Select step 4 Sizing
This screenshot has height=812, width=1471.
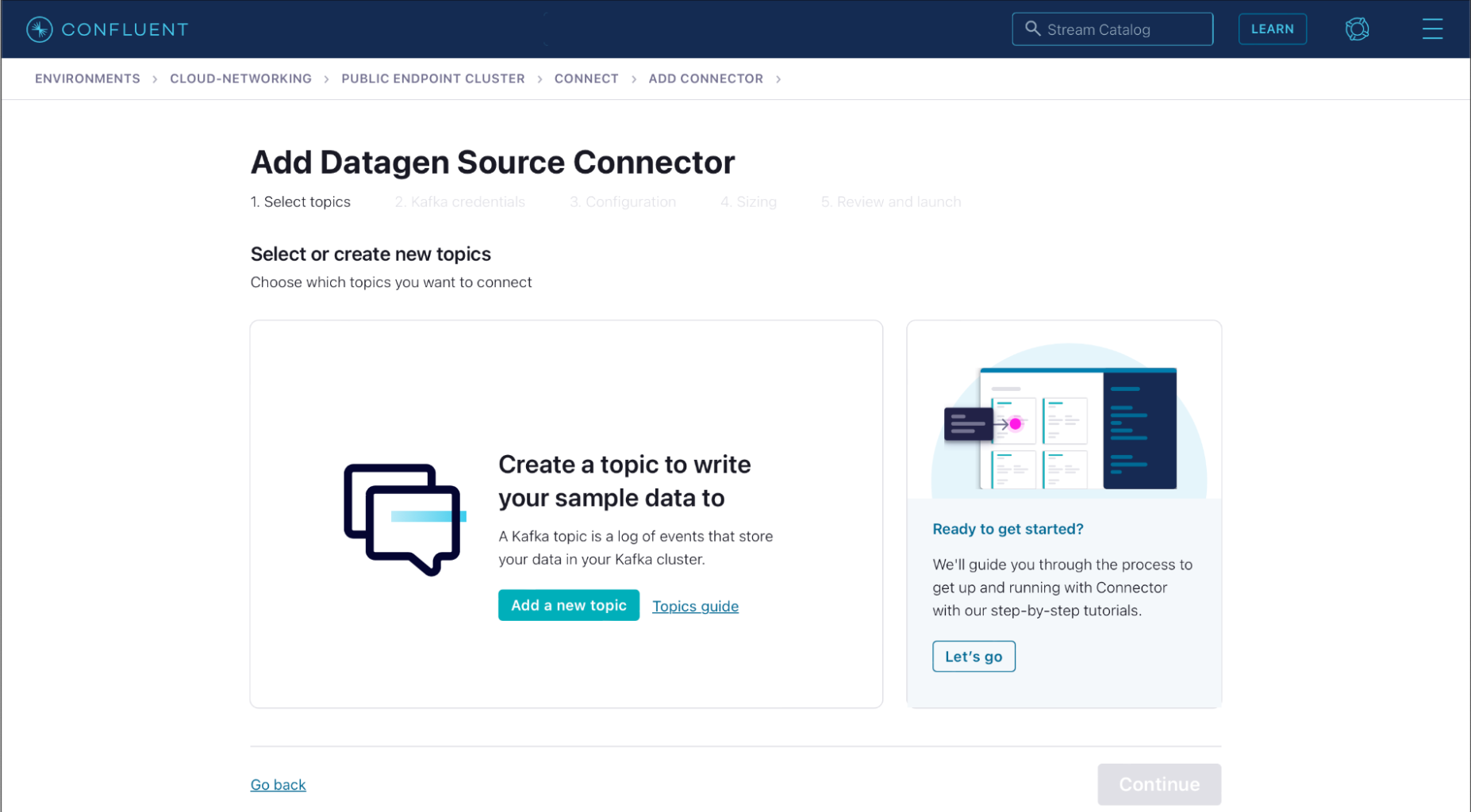(x=748, y=202)
